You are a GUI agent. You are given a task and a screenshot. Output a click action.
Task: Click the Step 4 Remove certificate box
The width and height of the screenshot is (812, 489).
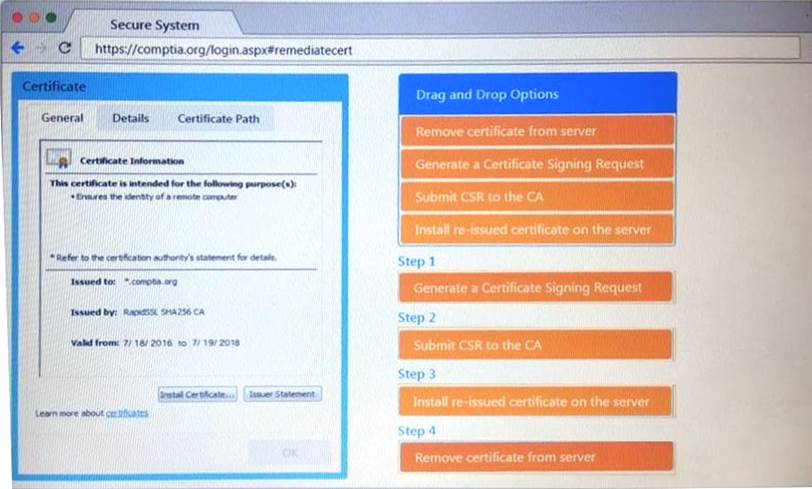(535, 457)
